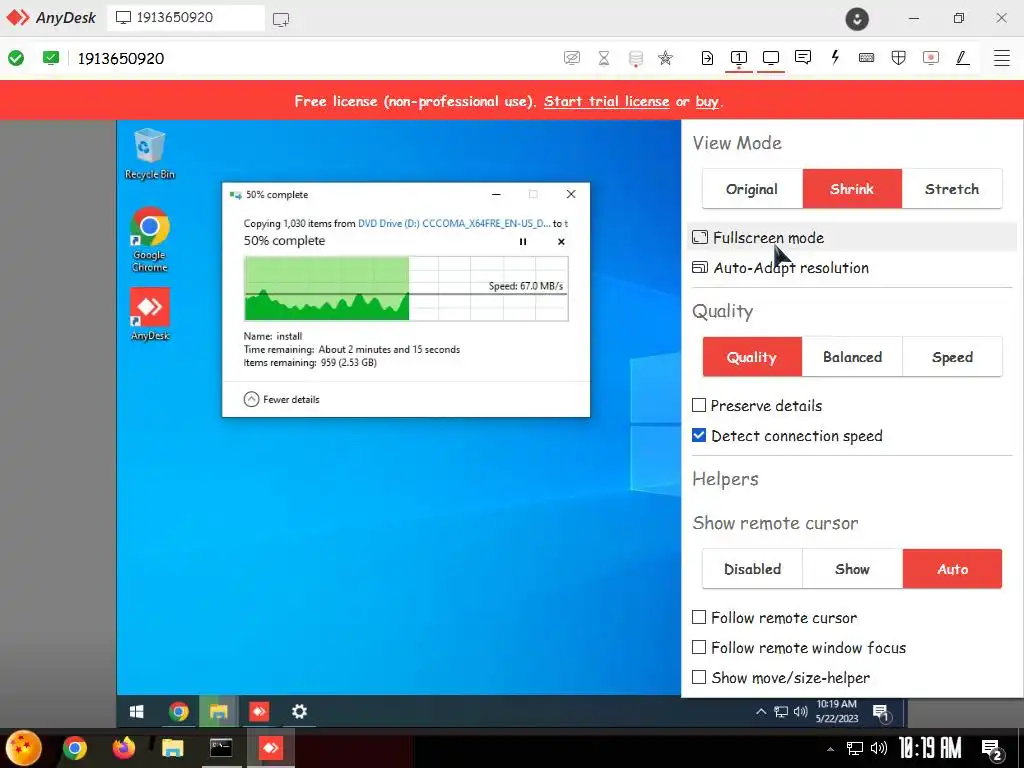Set view mode to Stretch
This screenshot has width=1024, height=768.
coord(952,189)
